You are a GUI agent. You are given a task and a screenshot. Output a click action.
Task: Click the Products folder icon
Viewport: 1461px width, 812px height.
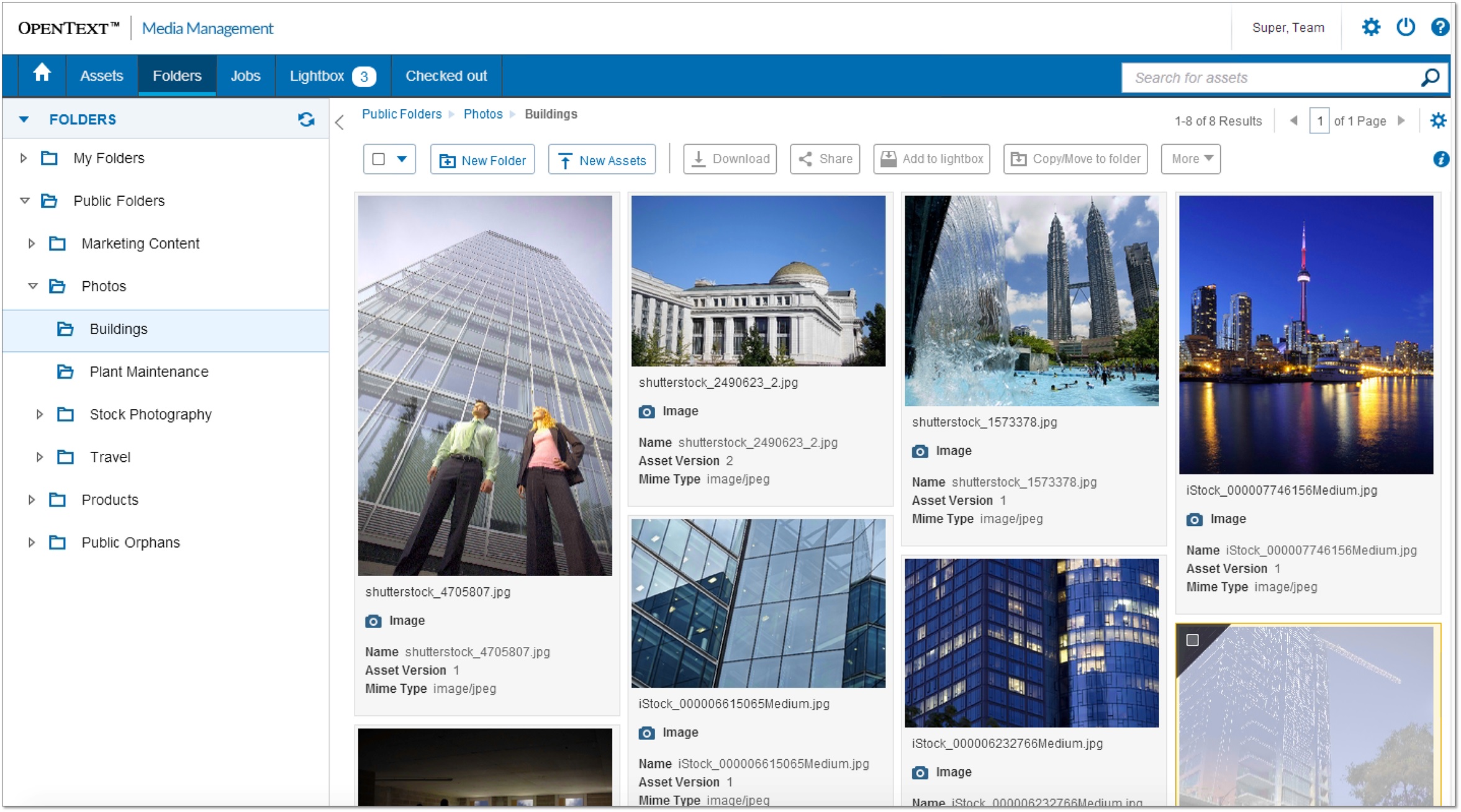point(57,500)
